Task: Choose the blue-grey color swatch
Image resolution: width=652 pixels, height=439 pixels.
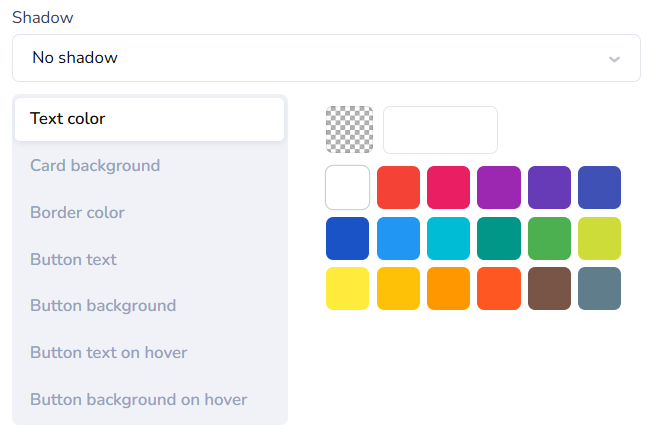Action: (x=599, y=289)
